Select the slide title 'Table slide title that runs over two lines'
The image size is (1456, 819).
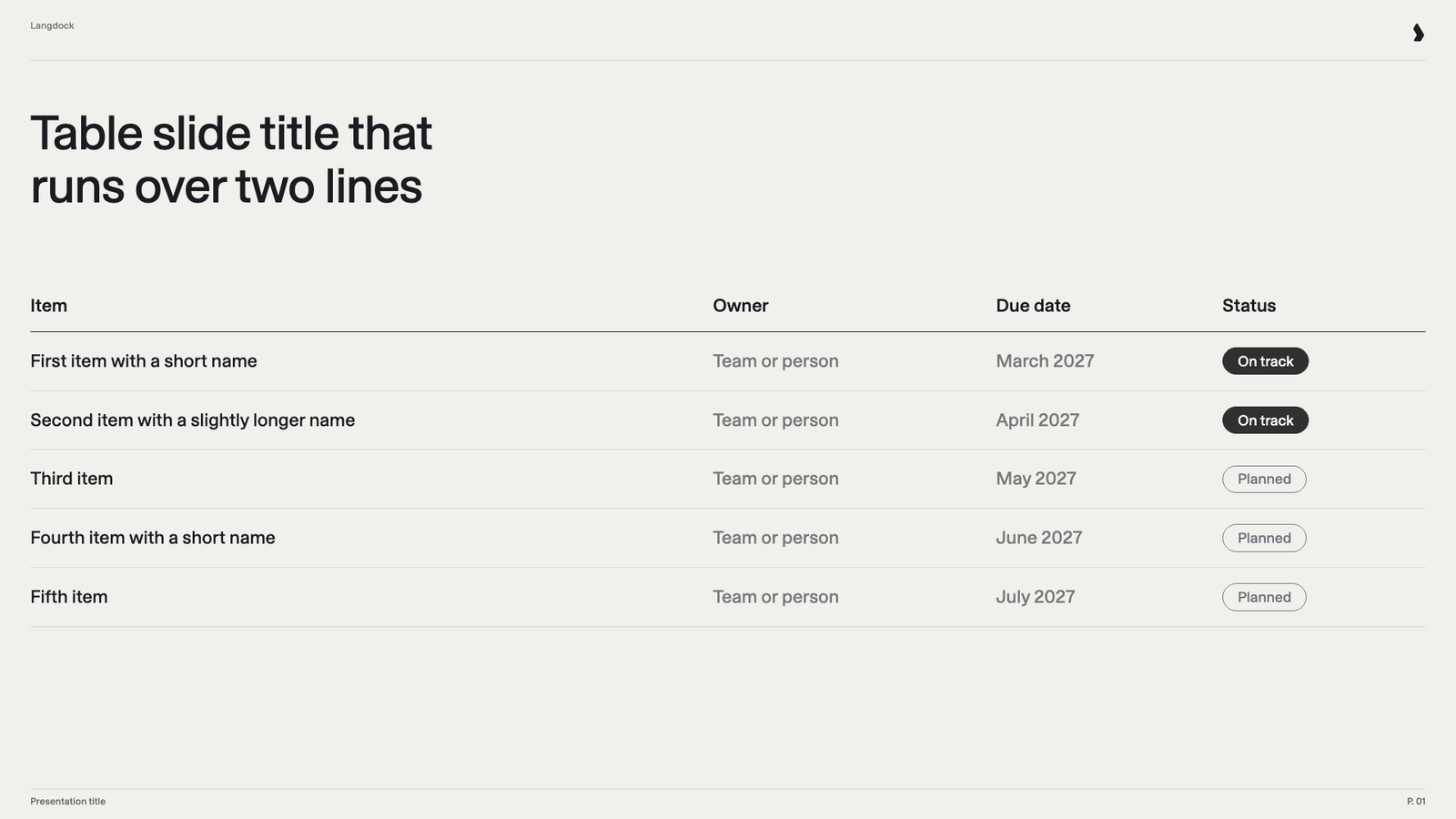click(231, 159)
